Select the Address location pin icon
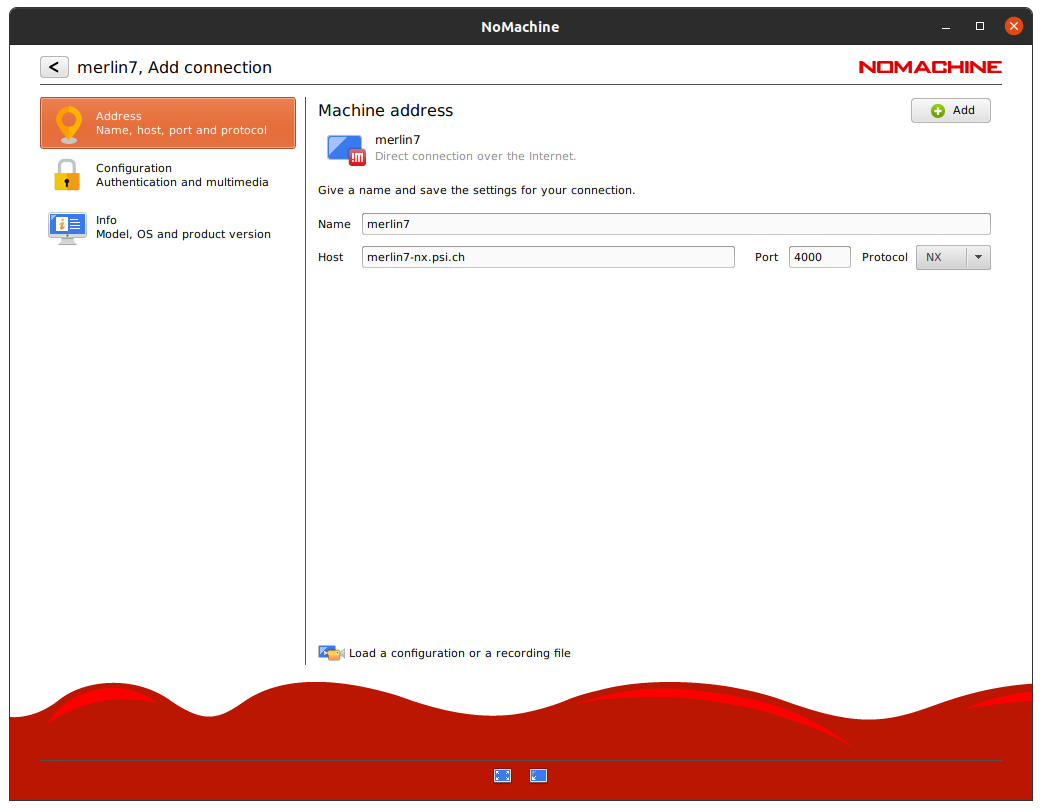This screenshot has height=810, width=1042. (x=67, y=124)
